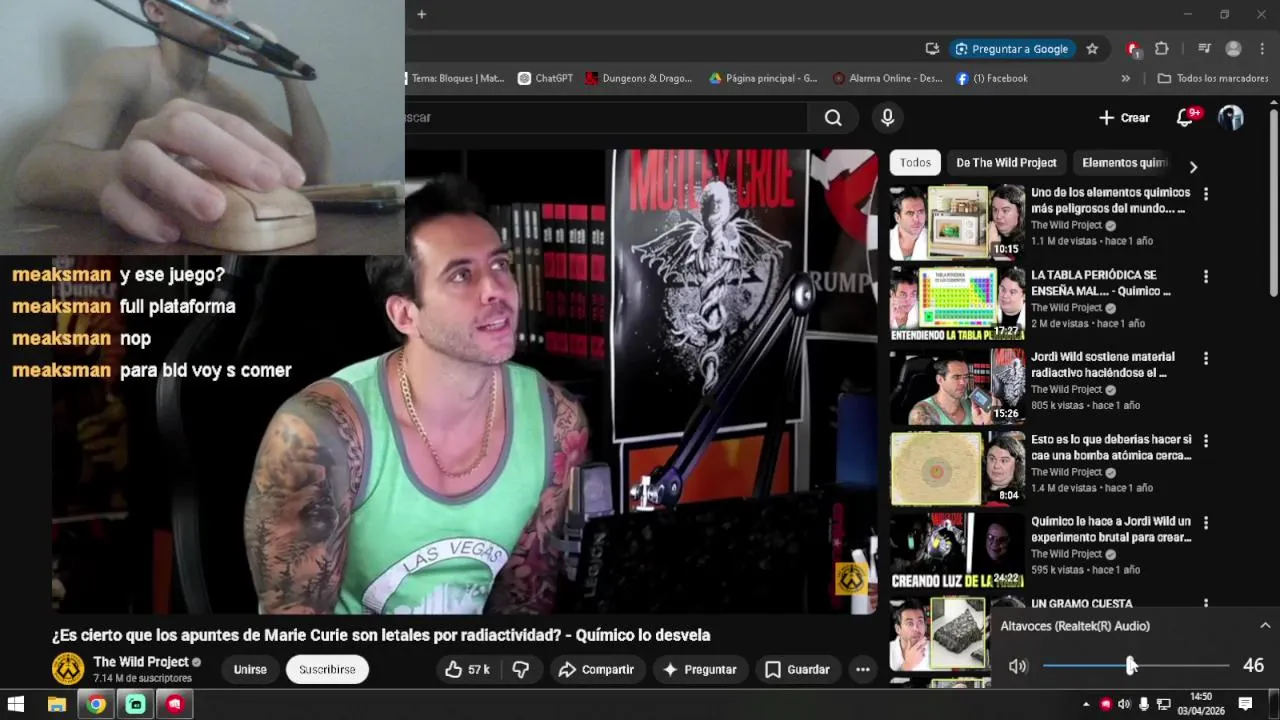
Task: Expand hidden bookmarks chevron
Action: tap(1126, 78)
